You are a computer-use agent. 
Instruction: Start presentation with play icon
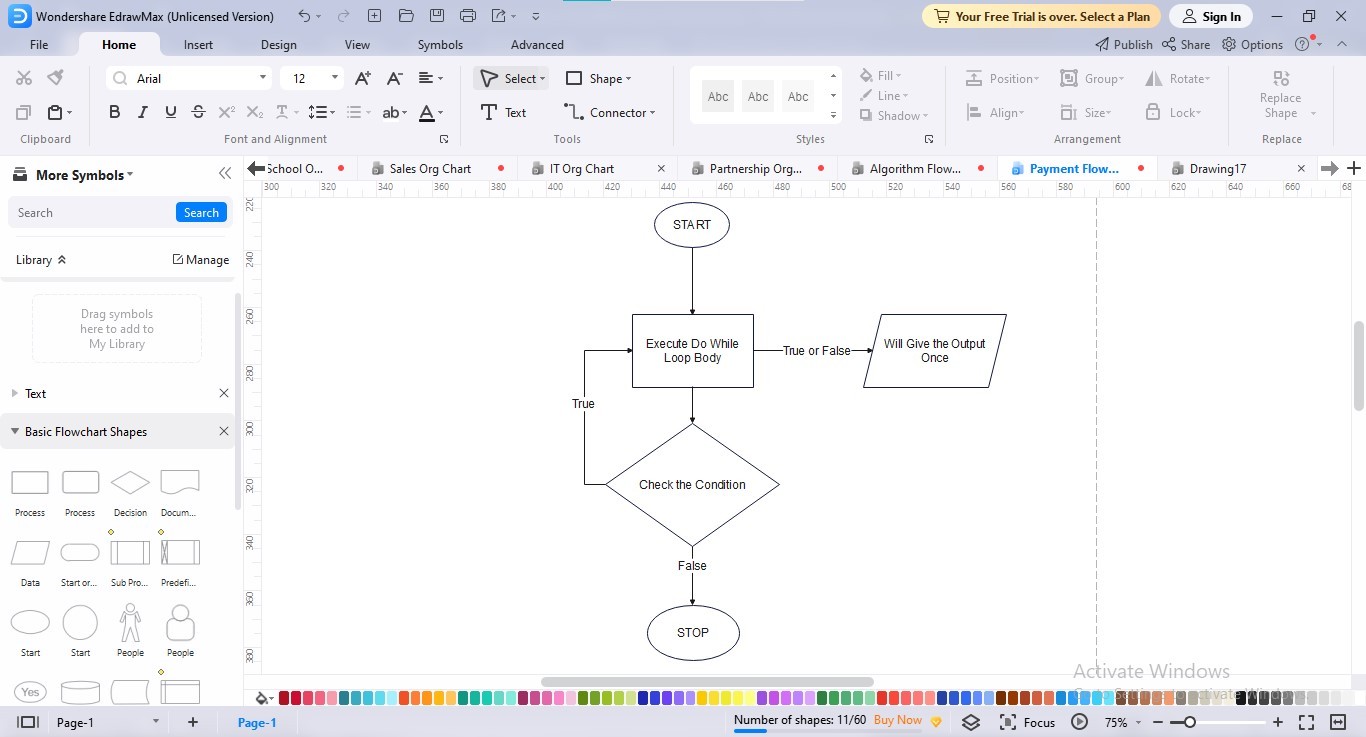click(1079, 722)
